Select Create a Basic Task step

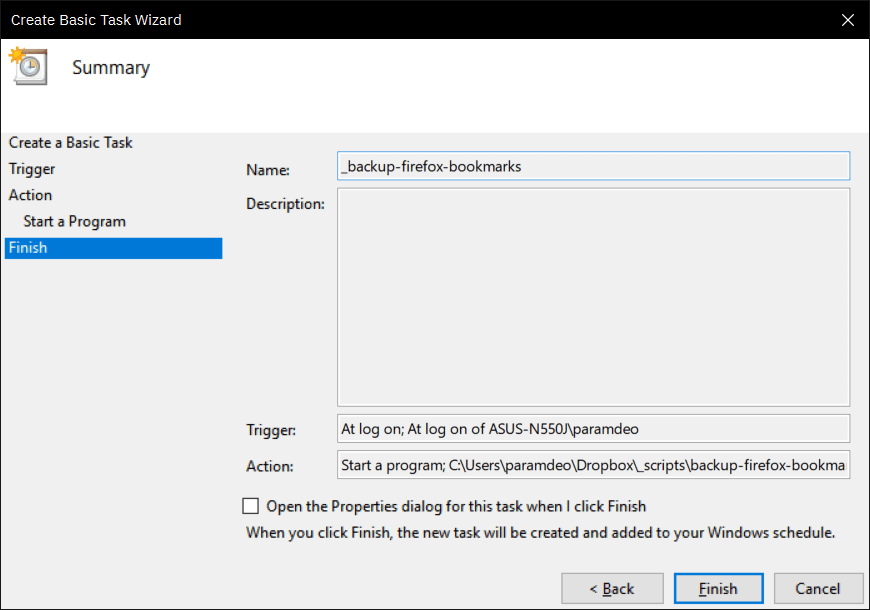(x=70, y=143)
